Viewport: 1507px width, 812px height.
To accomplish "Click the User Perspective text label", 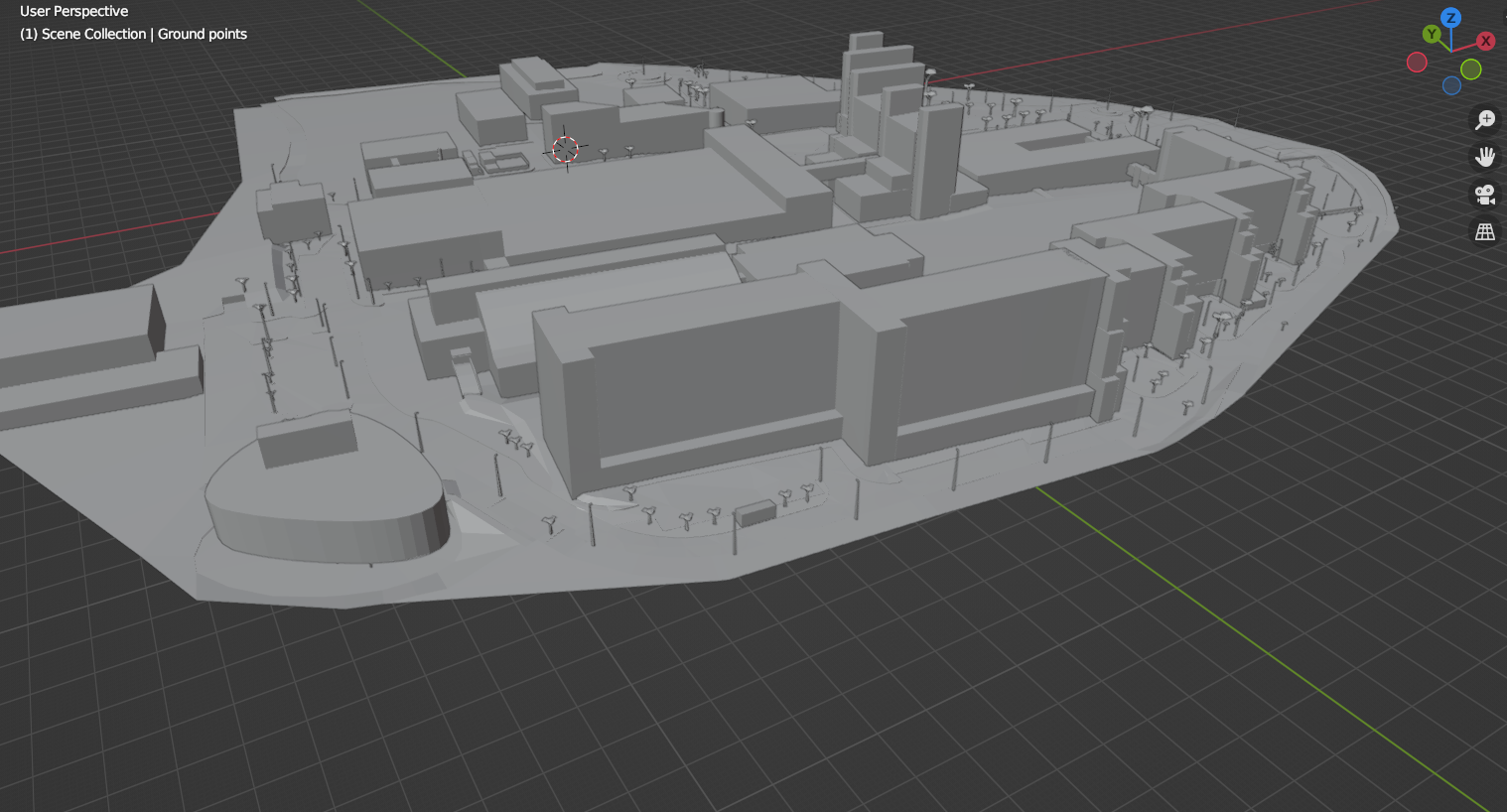I will point(73,11).
